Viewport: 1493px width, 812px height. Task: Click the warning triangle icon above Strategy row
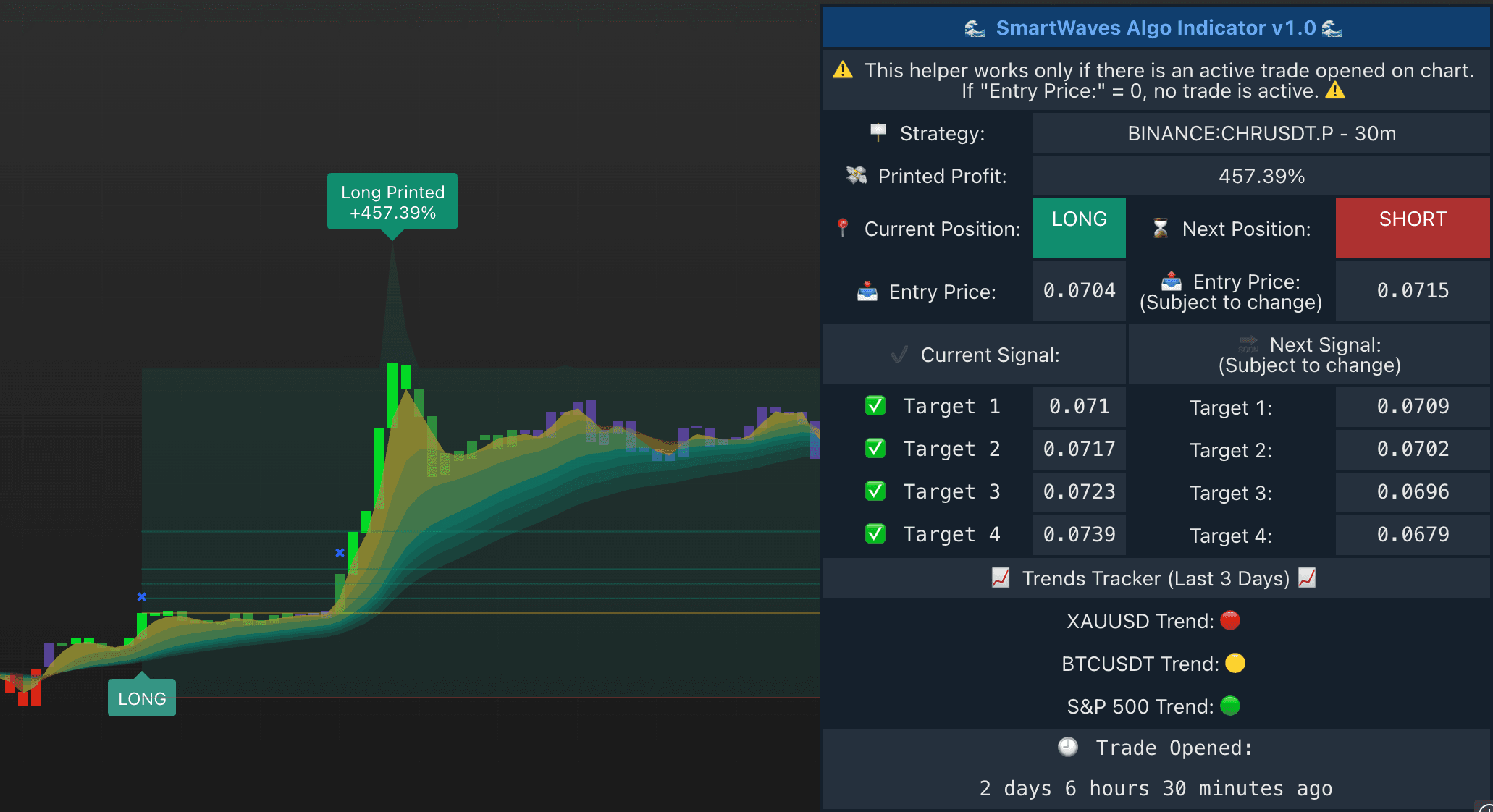(x=844, y=69)
